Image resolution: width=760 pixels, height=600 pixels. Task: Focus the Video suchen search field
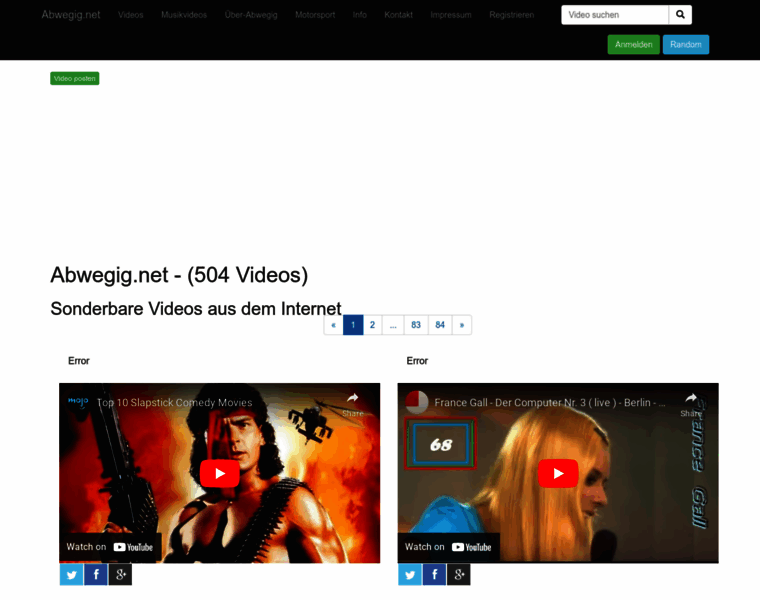[x=615, y=15]
